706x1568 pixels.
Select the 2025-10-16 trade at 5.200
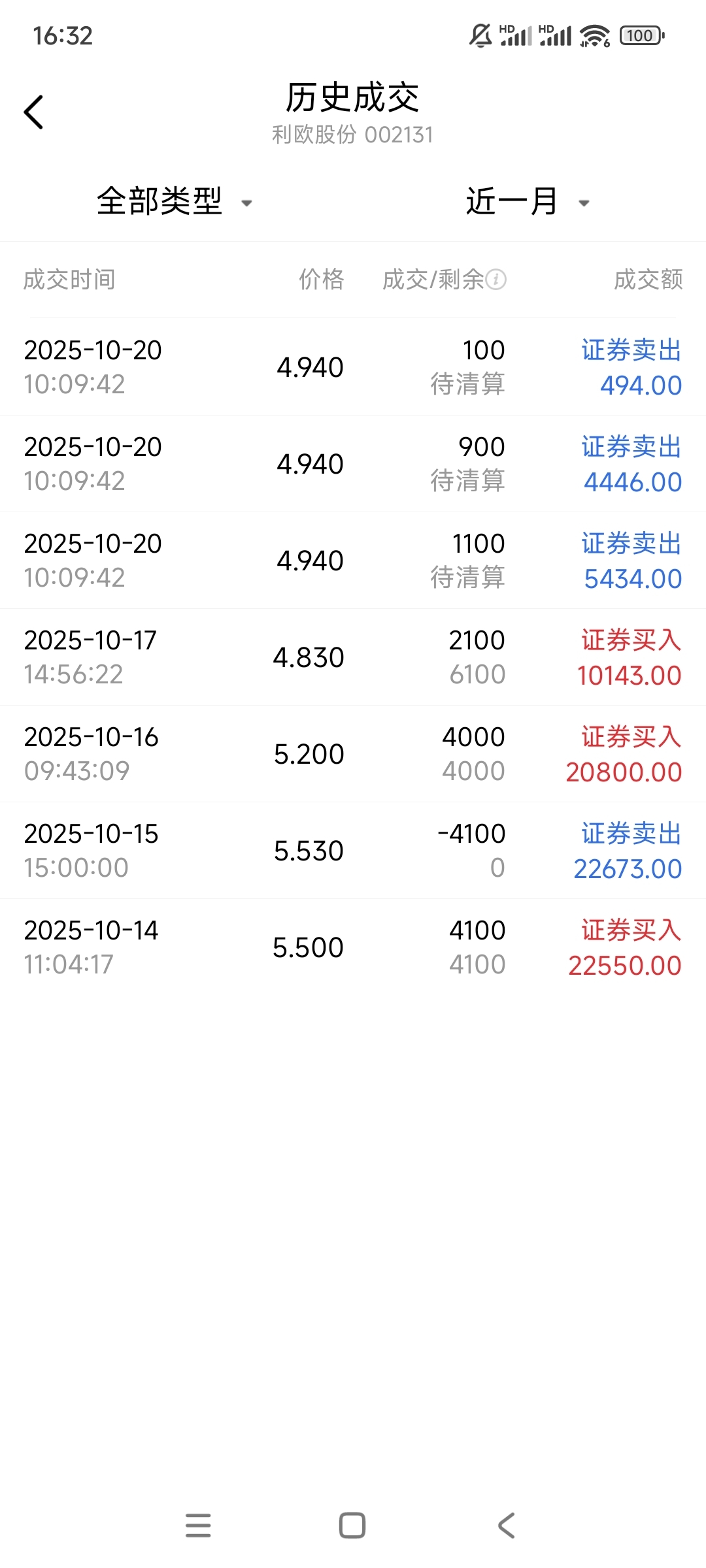coord(353,754)
